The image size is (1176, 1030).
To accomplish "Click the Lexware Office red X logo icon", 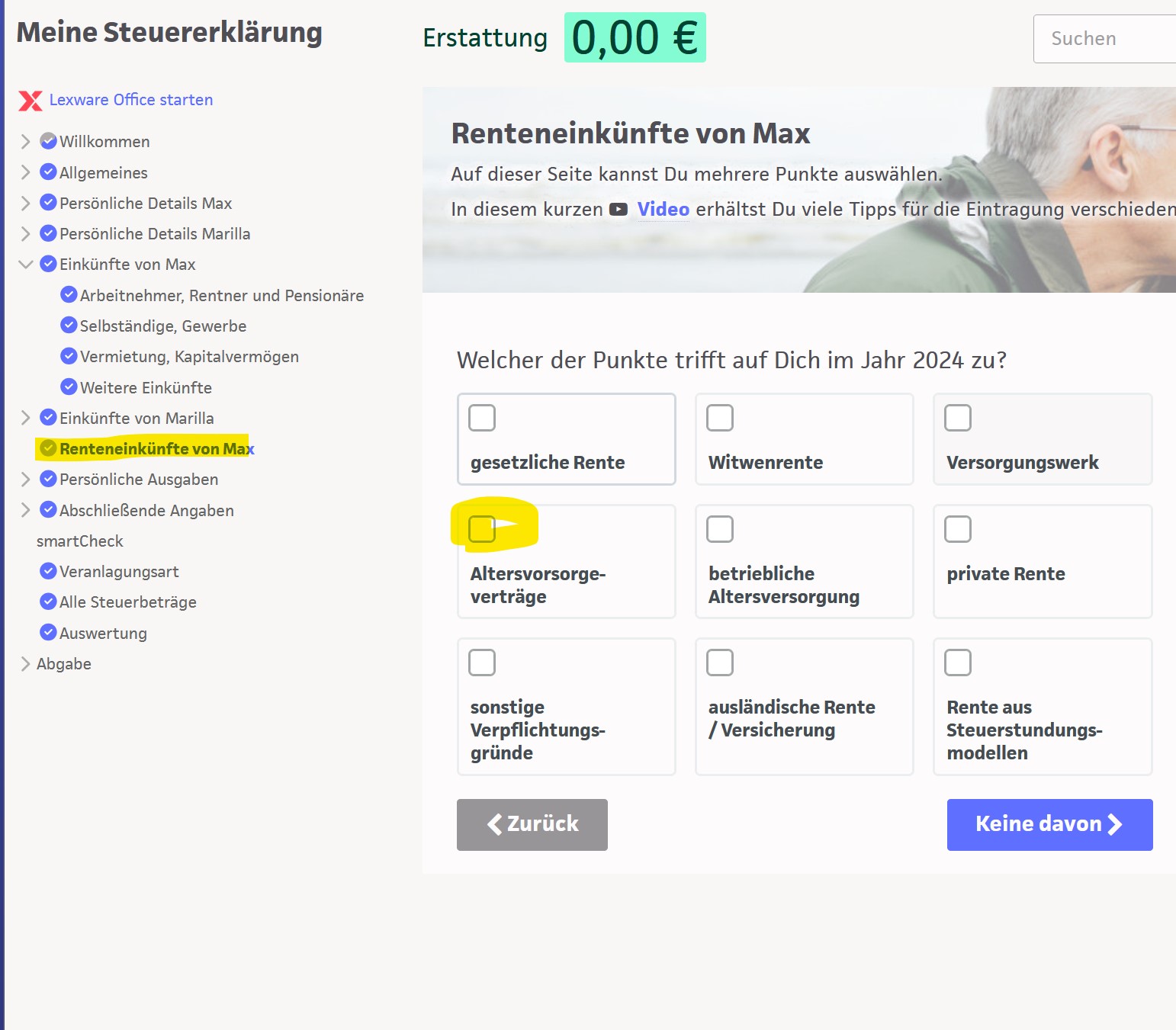I will point(31,101).
